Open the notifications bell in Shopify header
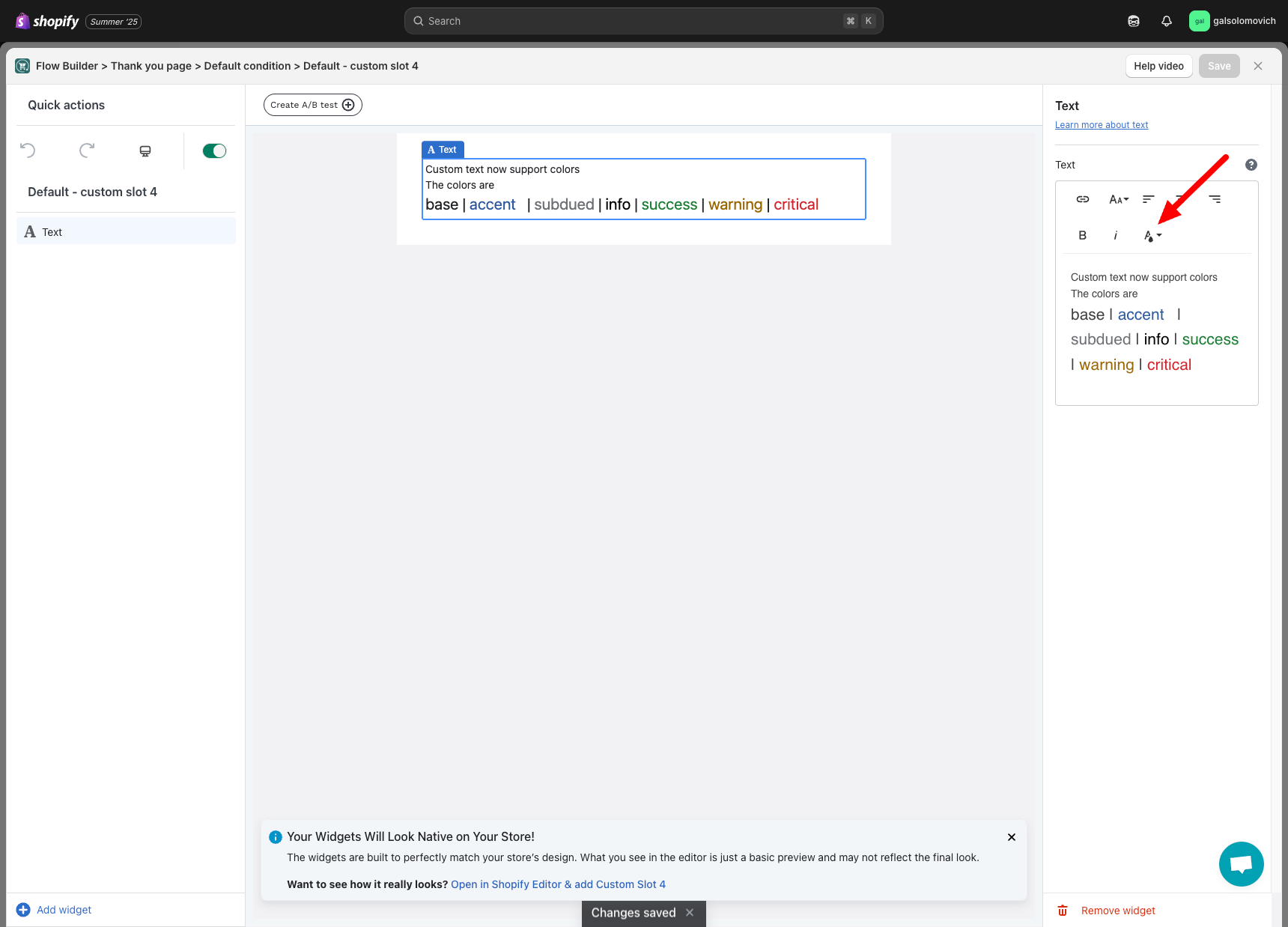1288x927 pixels. (1166, 21)
